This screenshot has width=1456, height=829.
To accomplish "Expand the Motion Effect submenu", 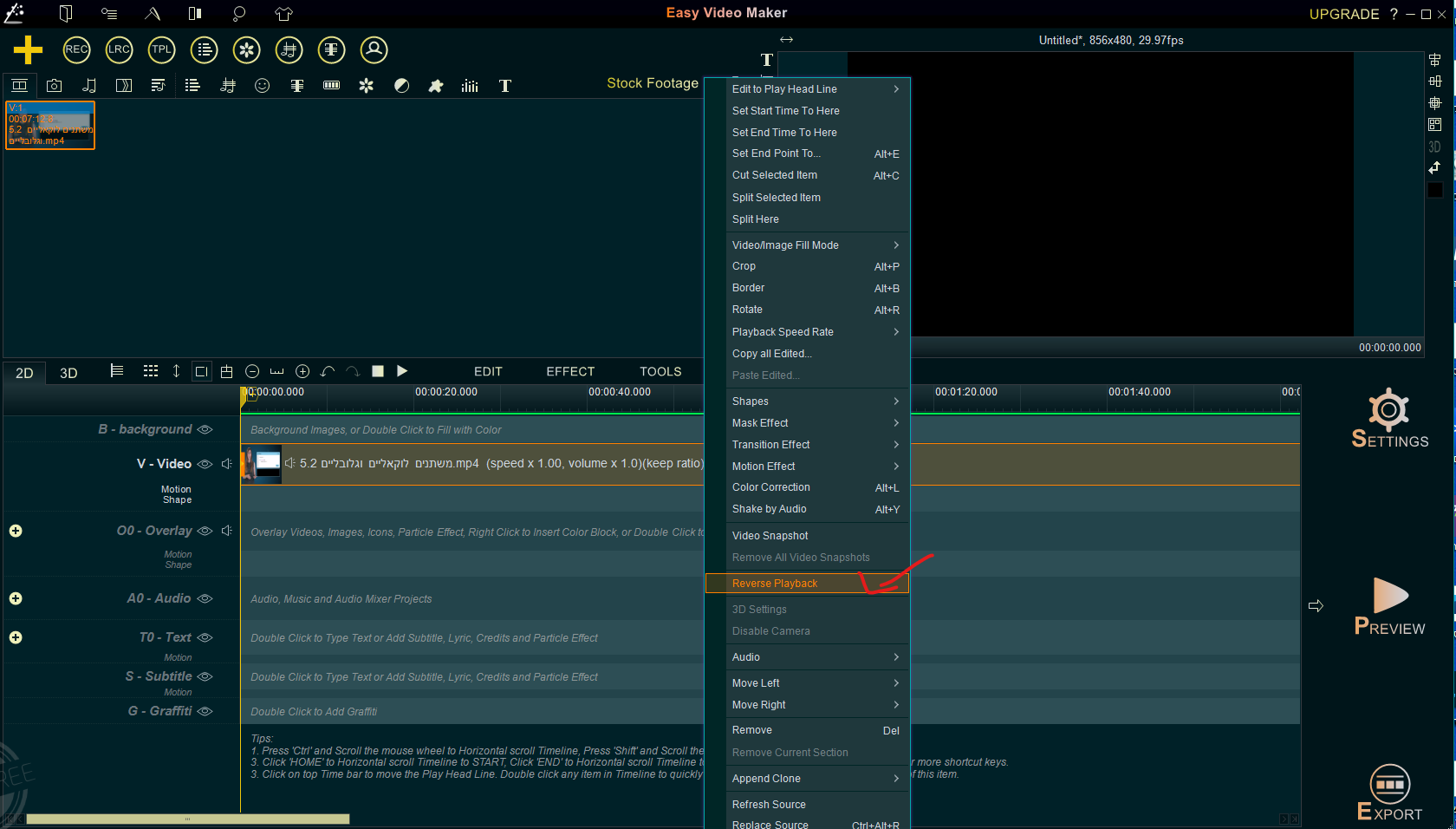I will [808, 467].
